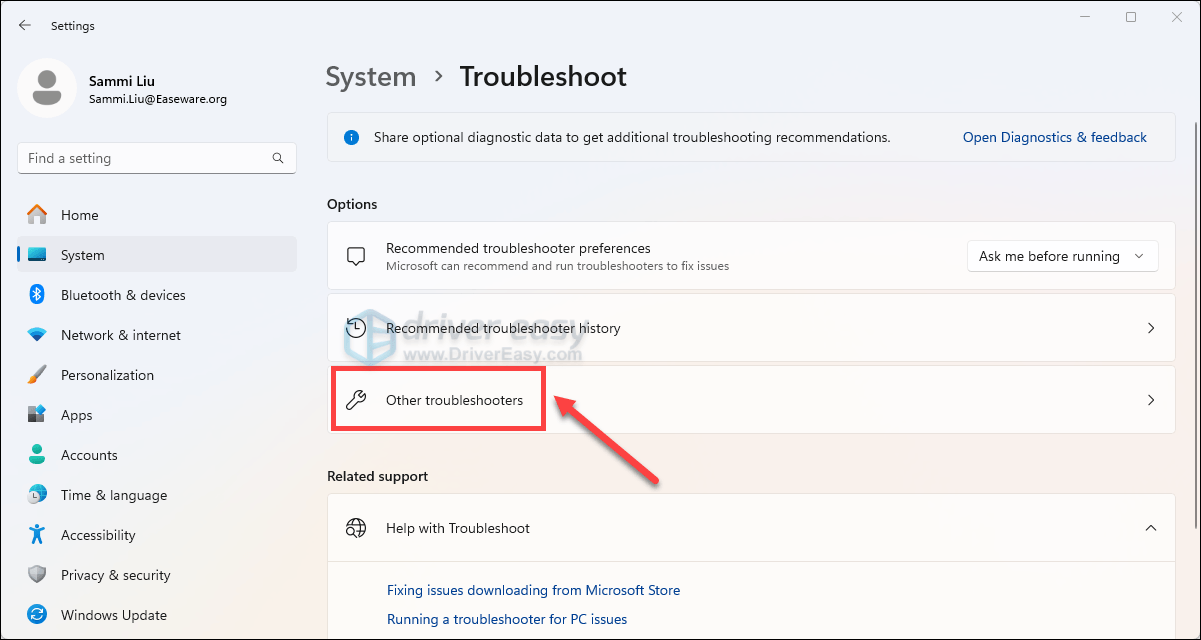Click the Privacy & security shield icon

coord(37,575)
